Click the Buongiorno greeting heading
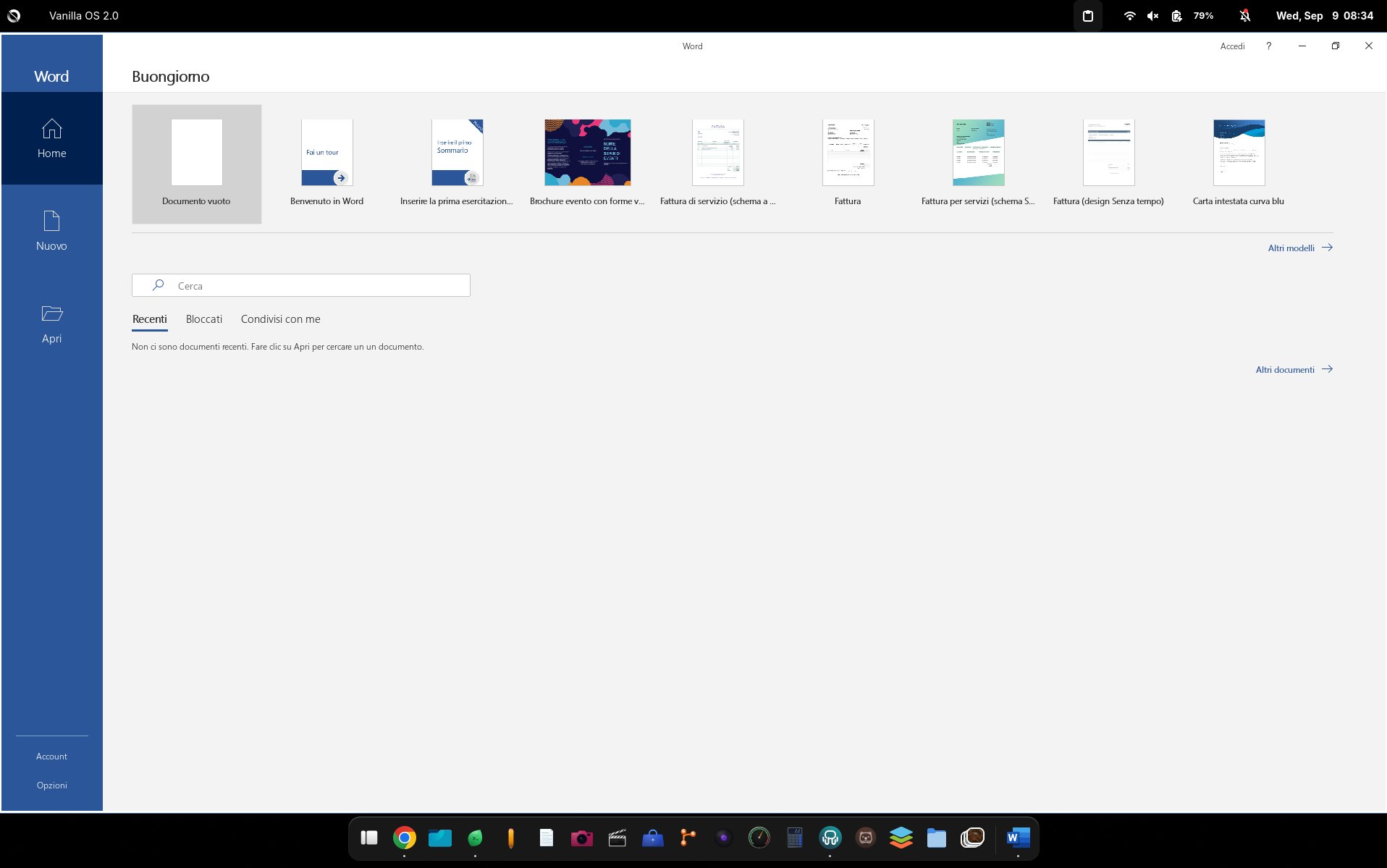Viewport: 1387px width, 868px height. [x=171, y=76]
